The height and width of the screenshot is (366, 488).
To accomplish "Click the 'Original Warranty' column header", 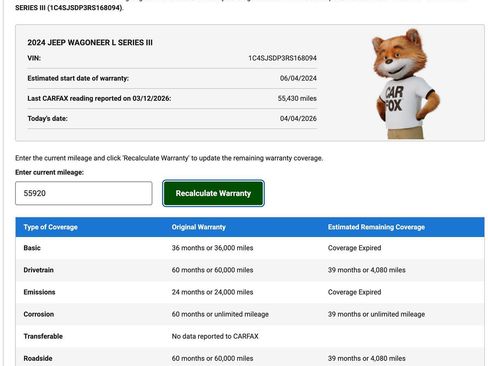I will pyautogui.click(x=199, y=227).
